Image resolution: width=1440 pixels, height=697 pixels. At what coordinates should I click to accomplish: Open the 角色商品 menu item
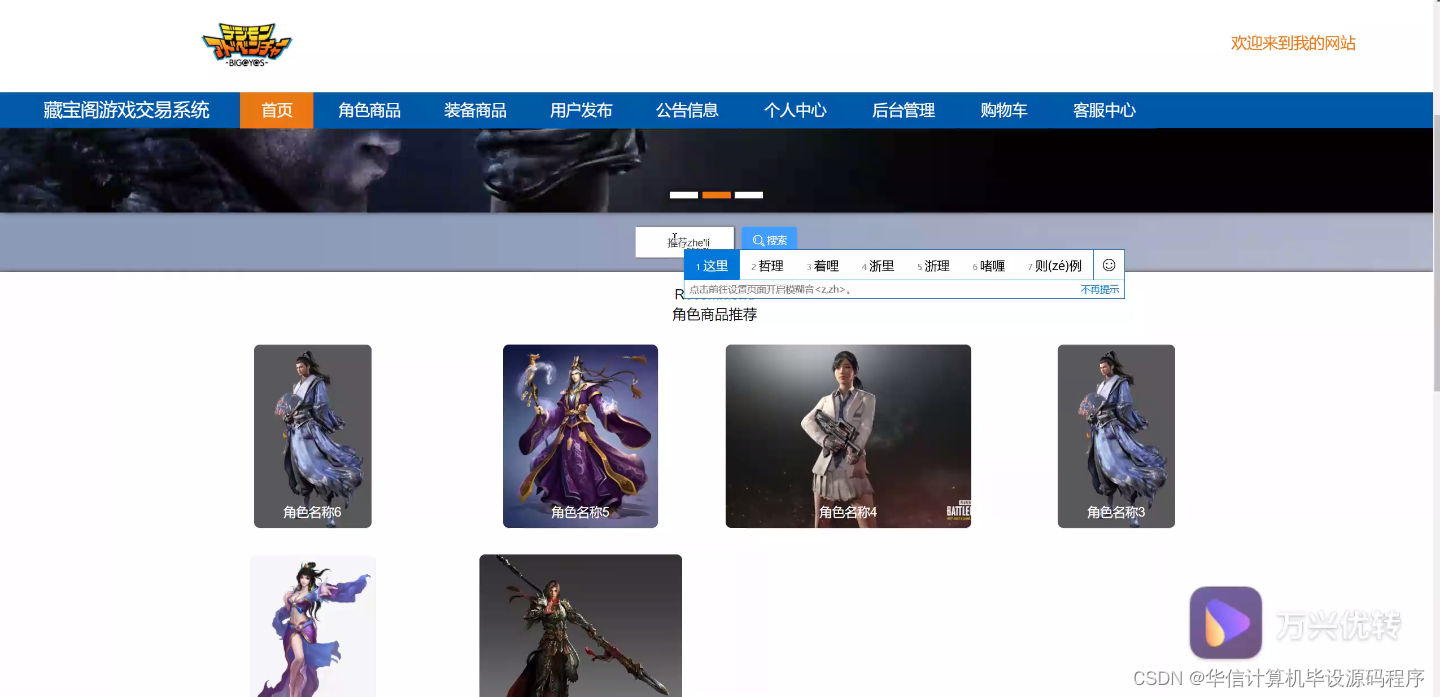(369, 110)
